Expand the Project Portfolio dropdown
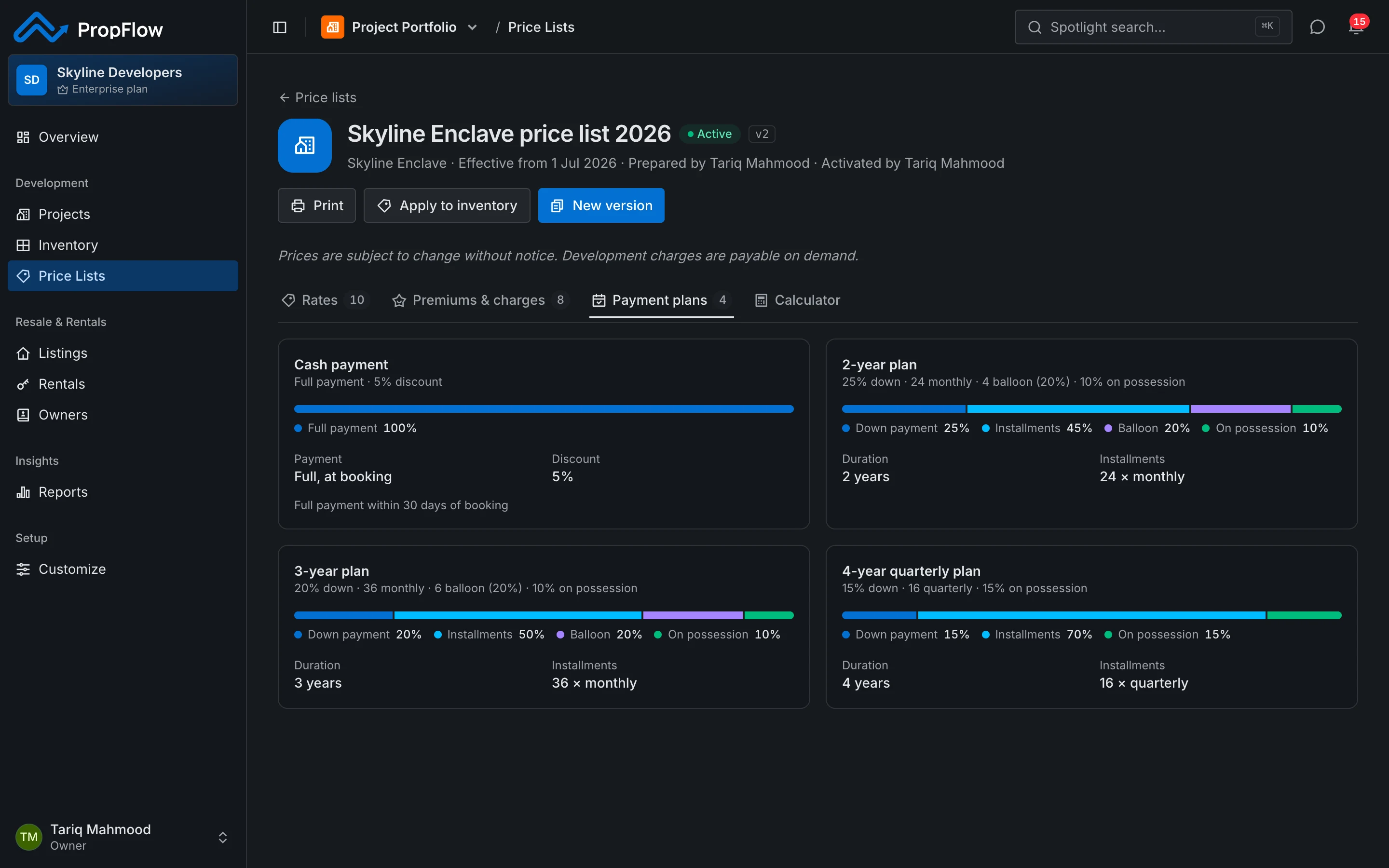Screen dimensions: 1389x868 click(472, 27)
